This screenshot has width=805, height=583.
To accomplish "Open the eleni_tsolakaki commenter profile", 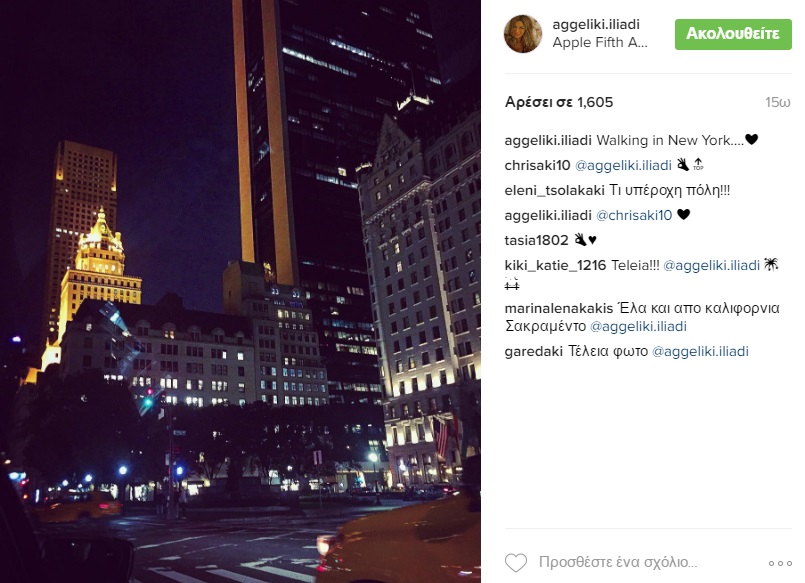I will point(554,190).
